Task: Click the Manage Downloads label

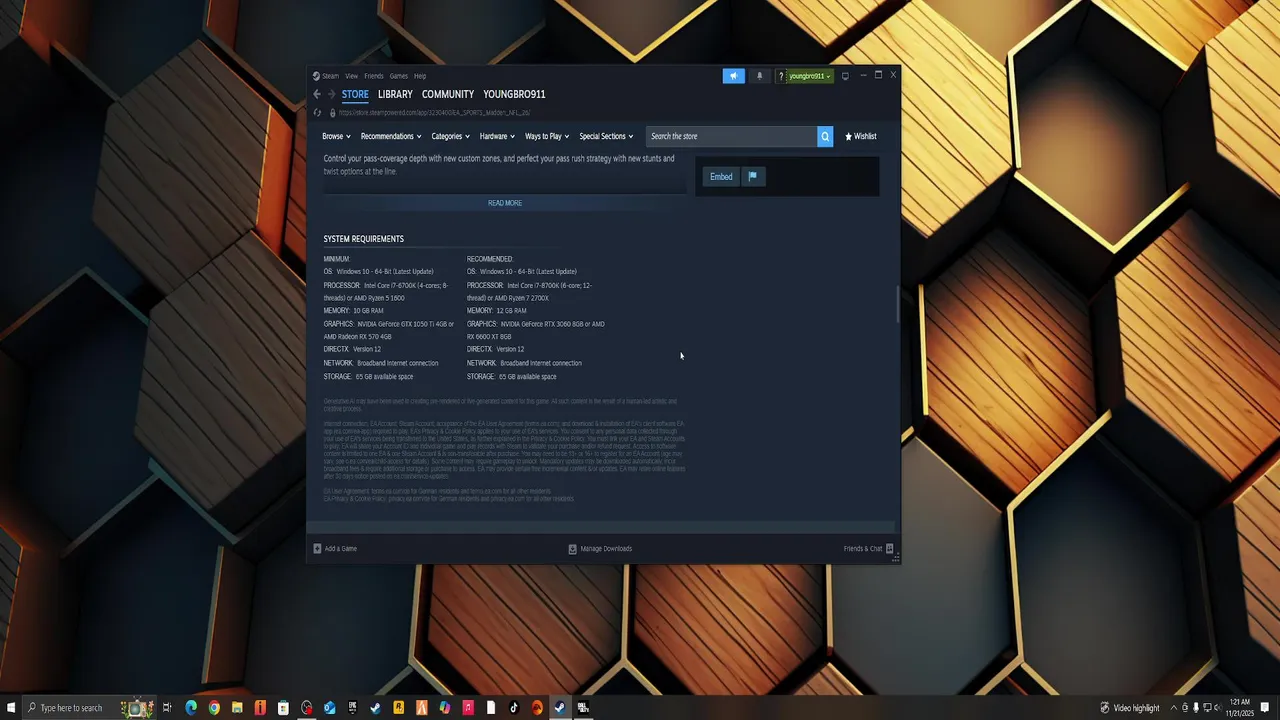Action: click(x=606, y=548)
